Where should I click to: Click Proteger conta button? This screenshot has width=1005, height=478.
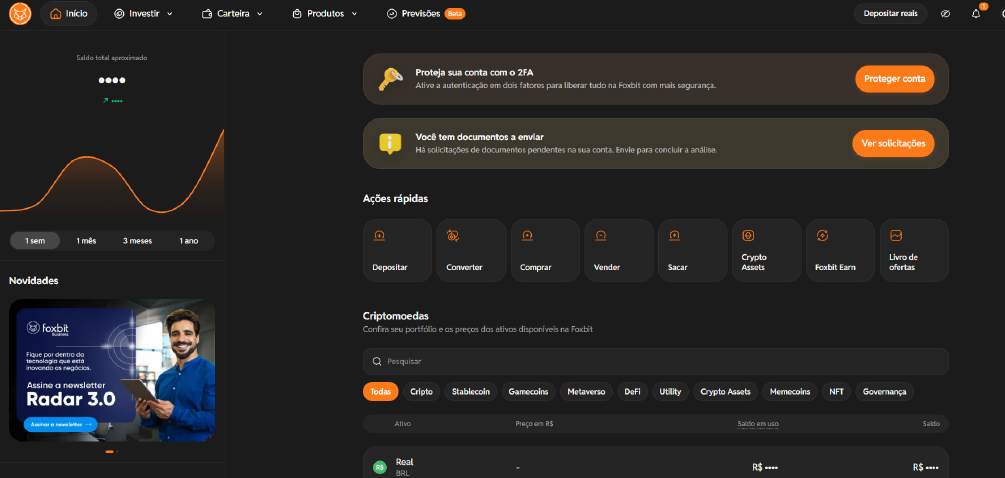tap(894, 79)
